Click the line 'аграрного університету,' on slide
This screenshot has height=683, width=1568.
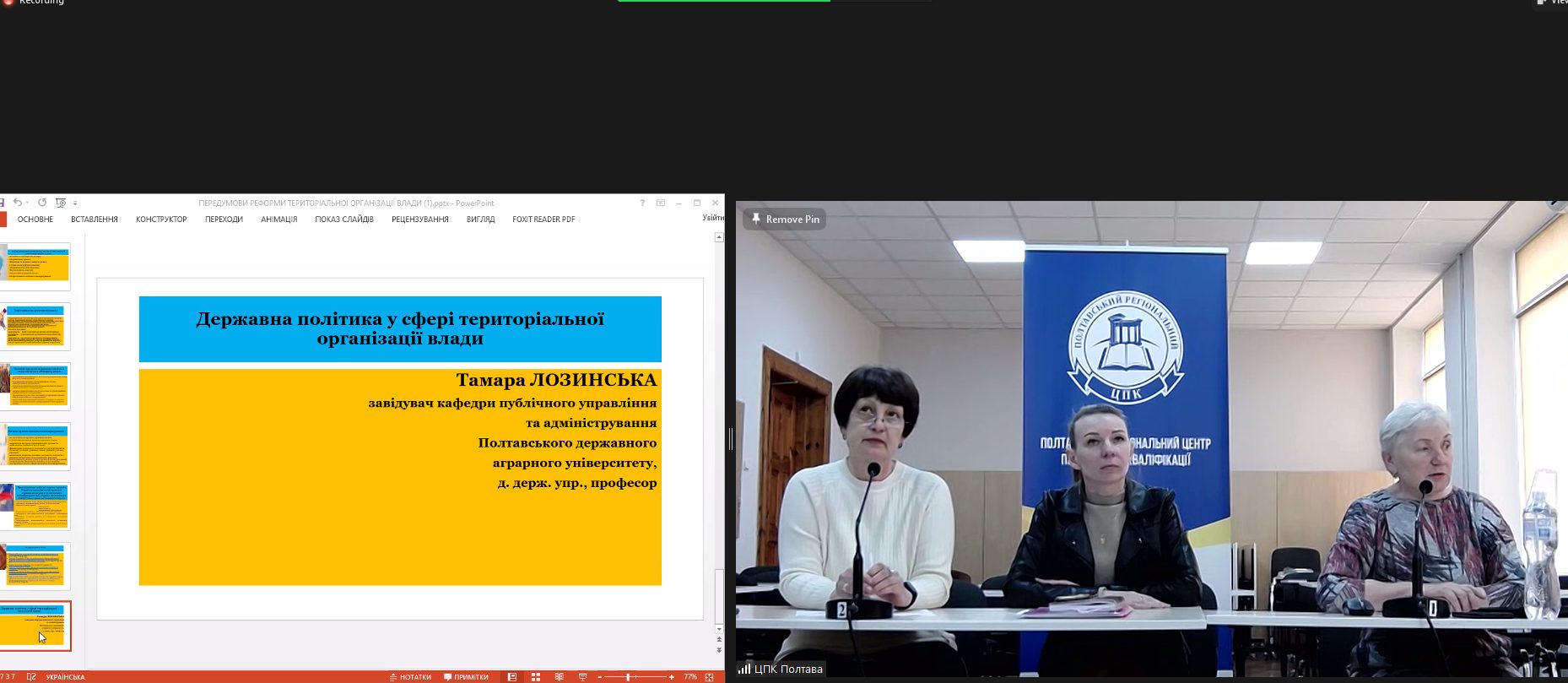(x=575, y=463)
